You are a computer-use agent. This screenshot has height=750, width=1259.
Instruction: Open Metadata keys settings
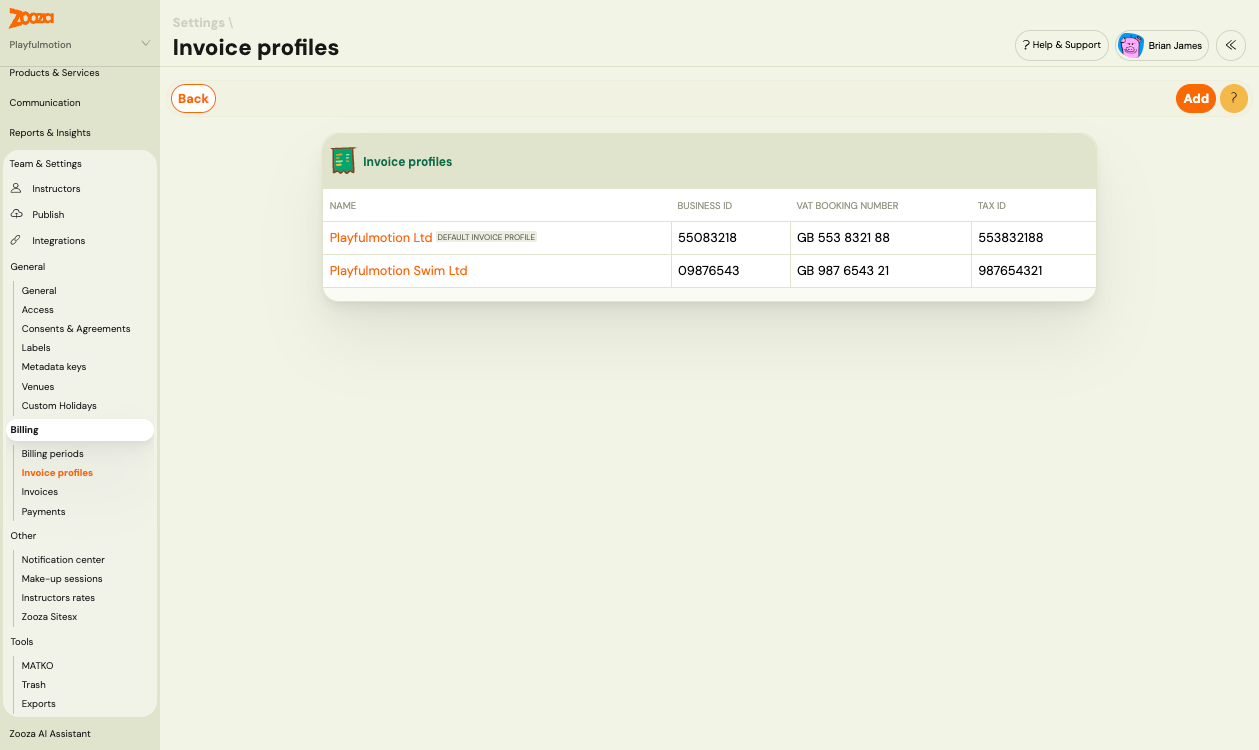(x=54, y=367)
